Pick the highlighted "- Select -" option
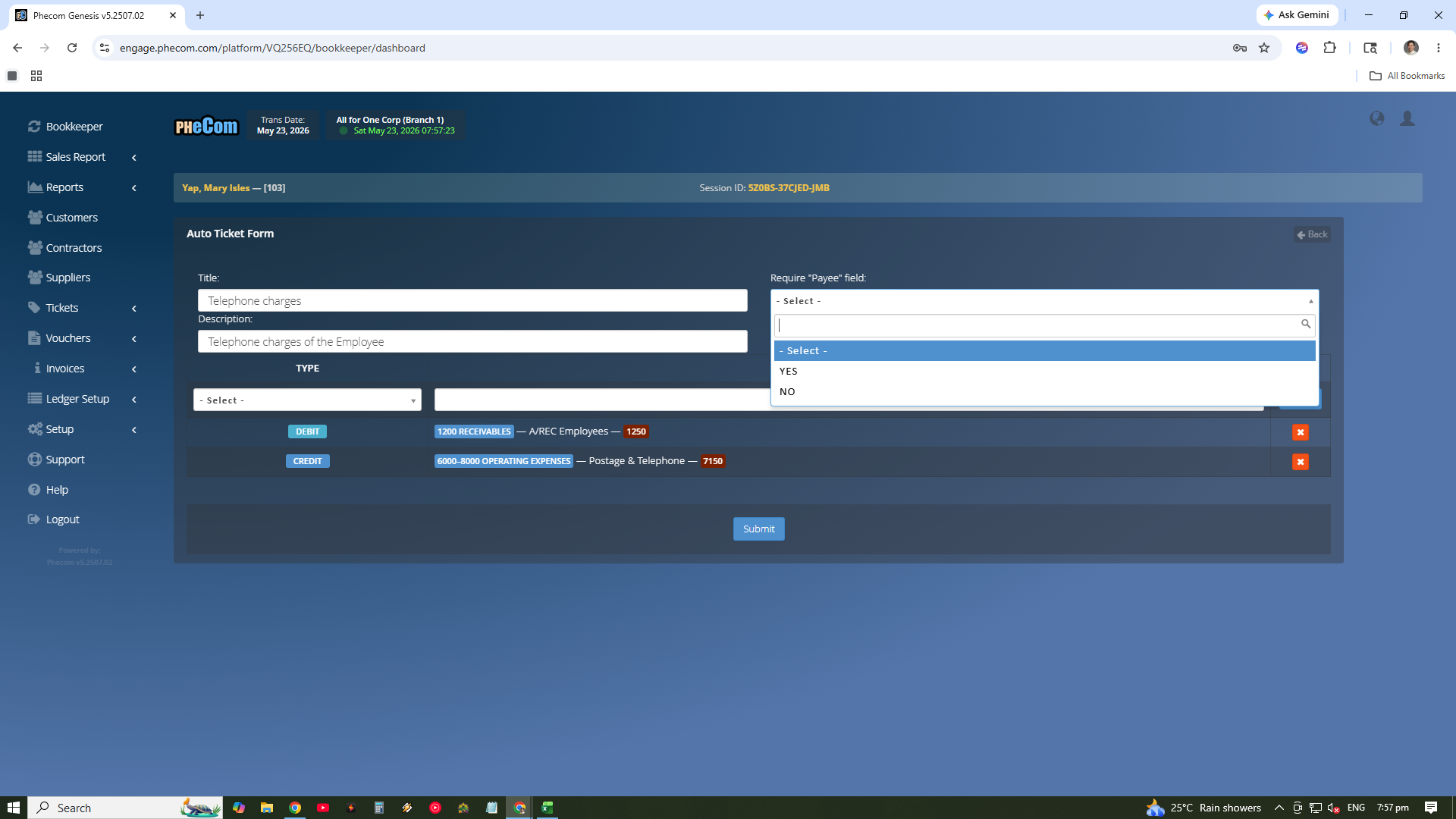Screen dimensions: 1456x819 (x=1044, y=350)
